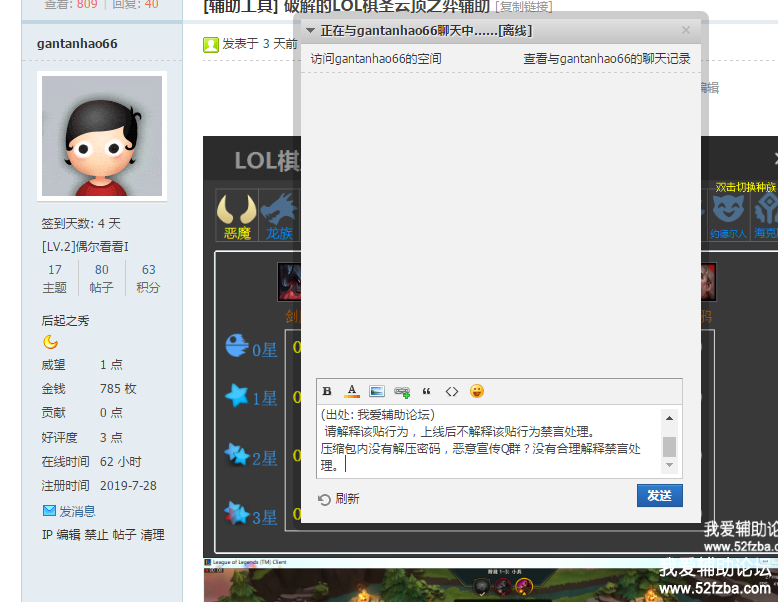Open the emoji smiley picker
This screenshot has width=778, height=602.
tap(477, 391)
